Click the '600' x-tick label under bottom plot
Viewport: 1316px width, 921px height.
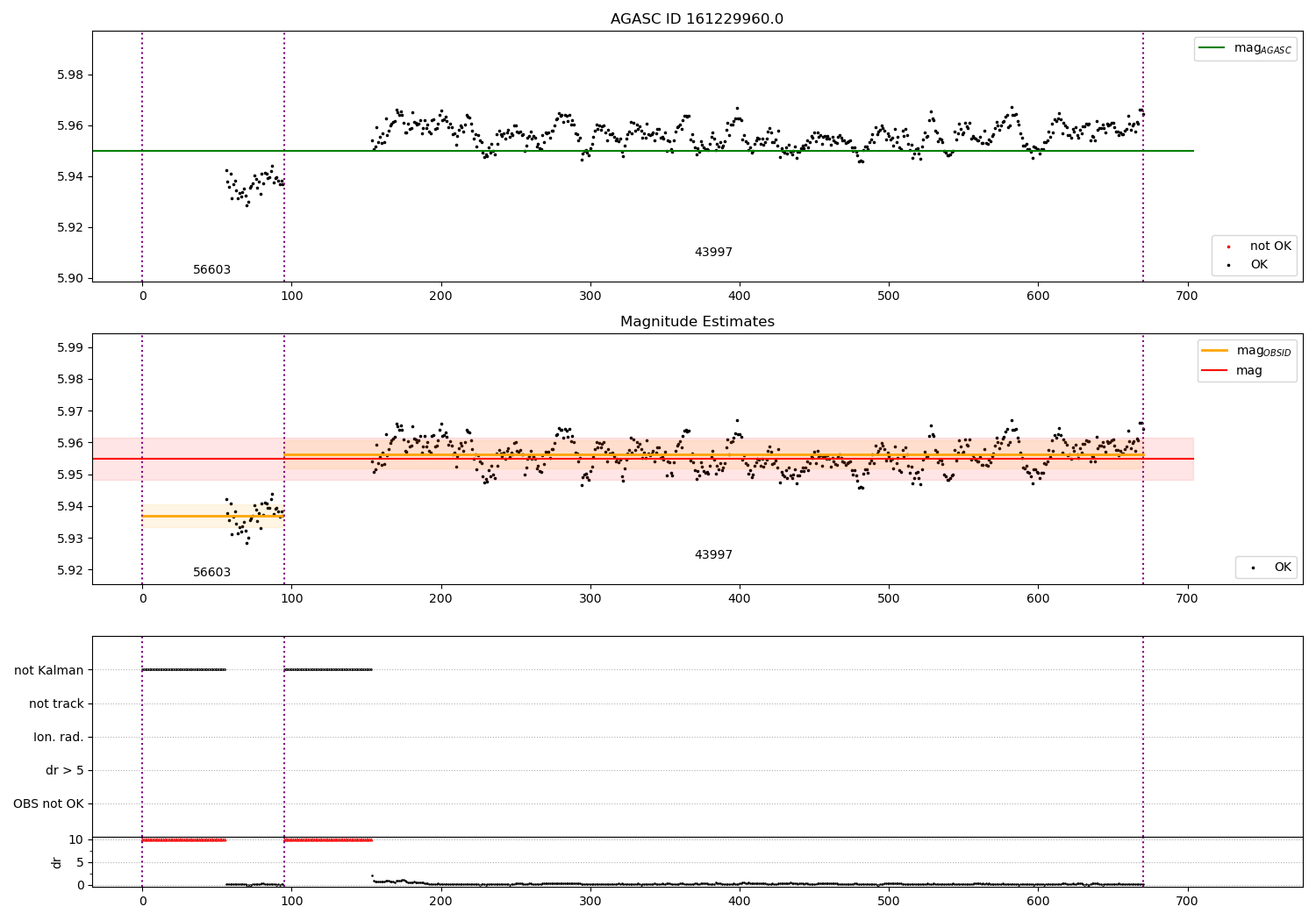click(1037, 901)
